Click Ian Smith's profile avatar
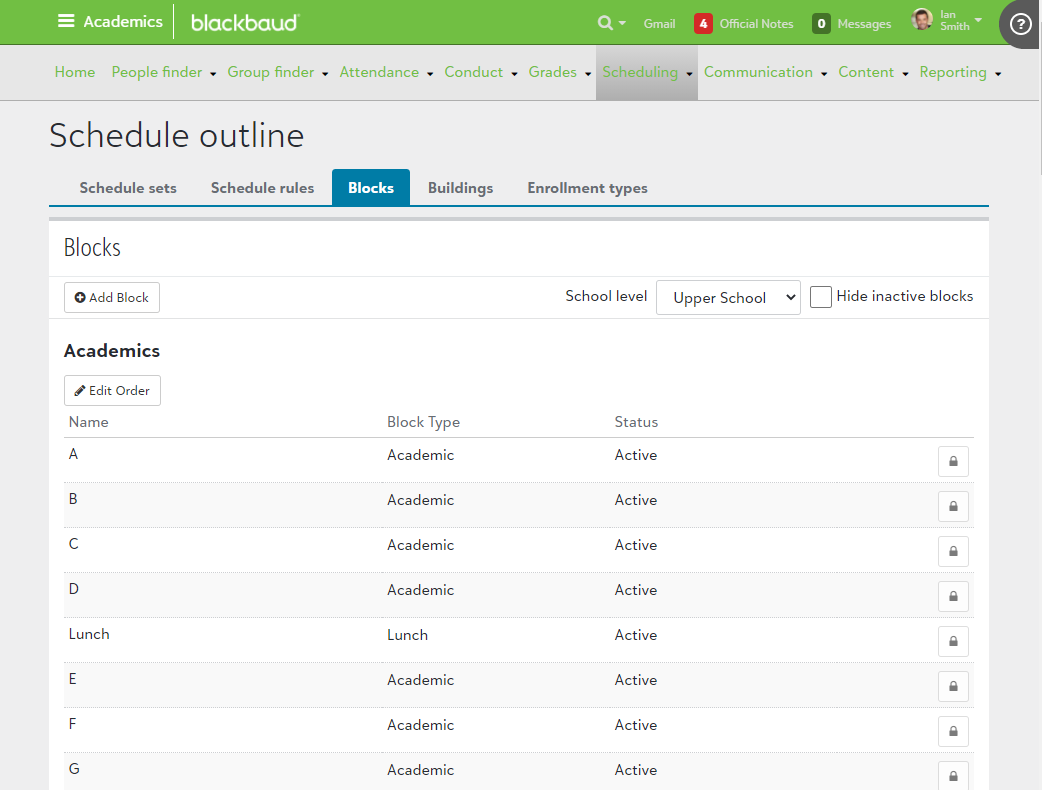The width and height of the screenshot is (1042, 790). (x=922, y=20)
